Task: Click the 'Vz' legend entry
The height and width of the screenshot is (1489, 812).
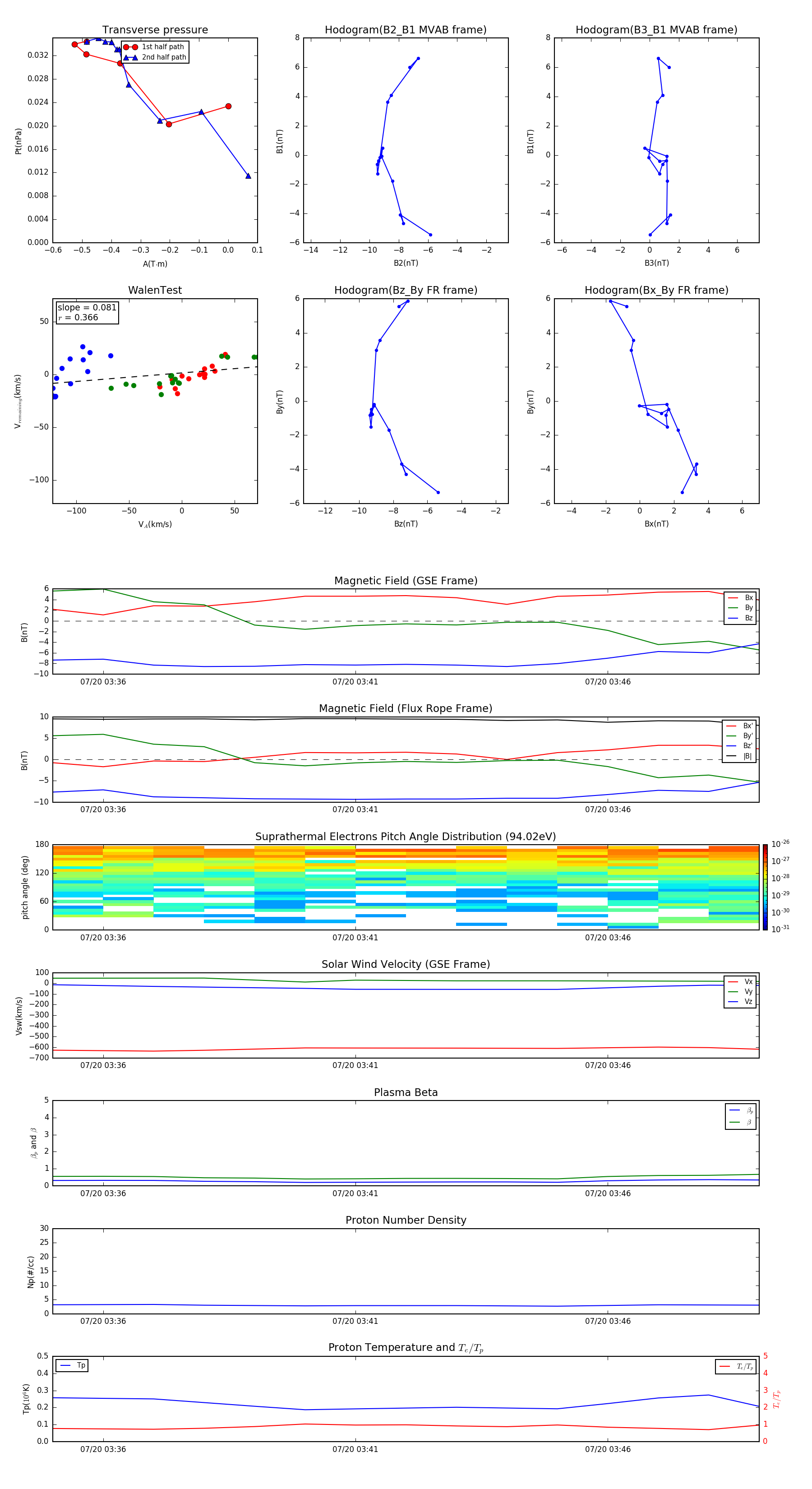Action: 741,1002
